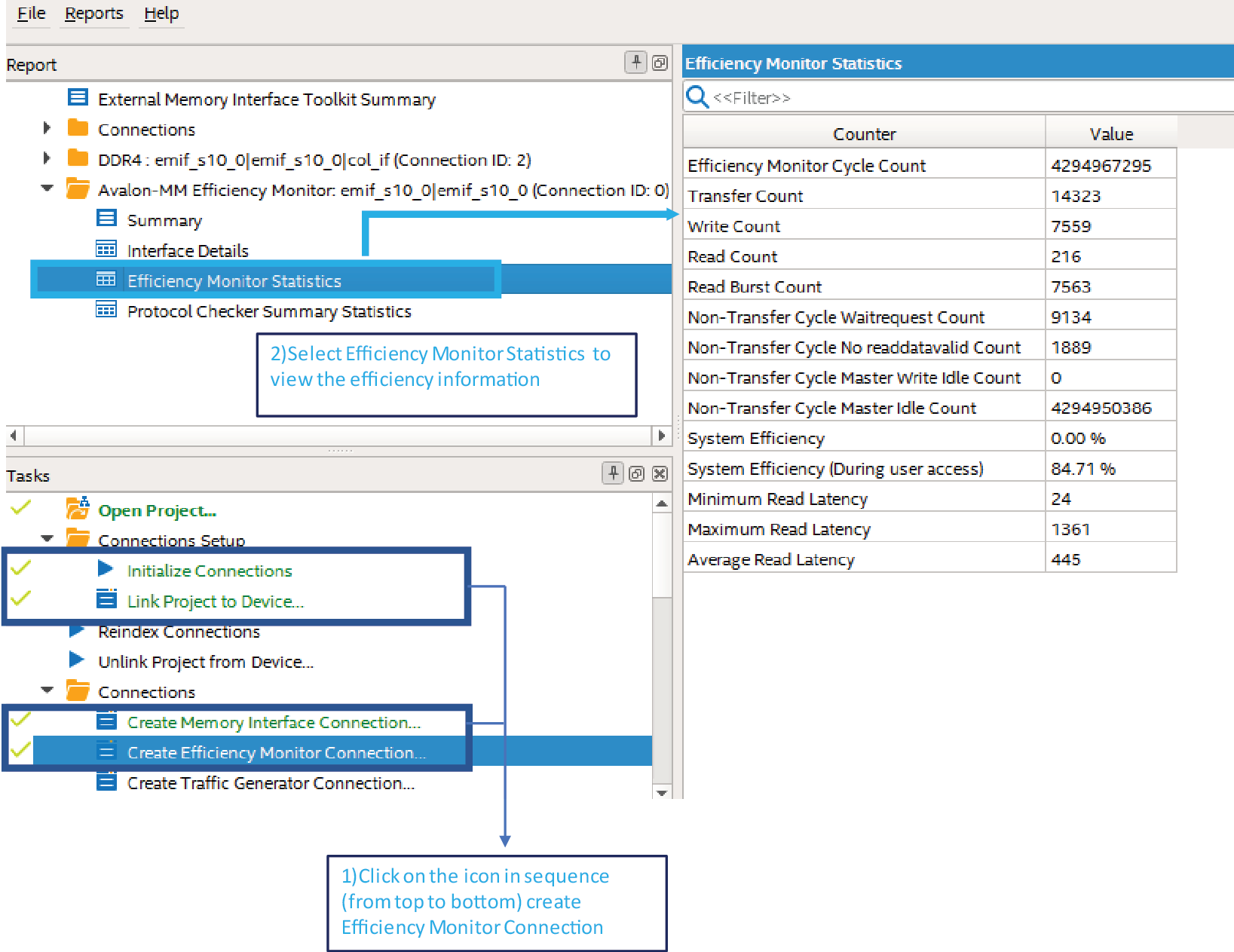Run Create Memory Interface Connection... task
This screenshot has width=1234, height=952.
tap(274, 723)
